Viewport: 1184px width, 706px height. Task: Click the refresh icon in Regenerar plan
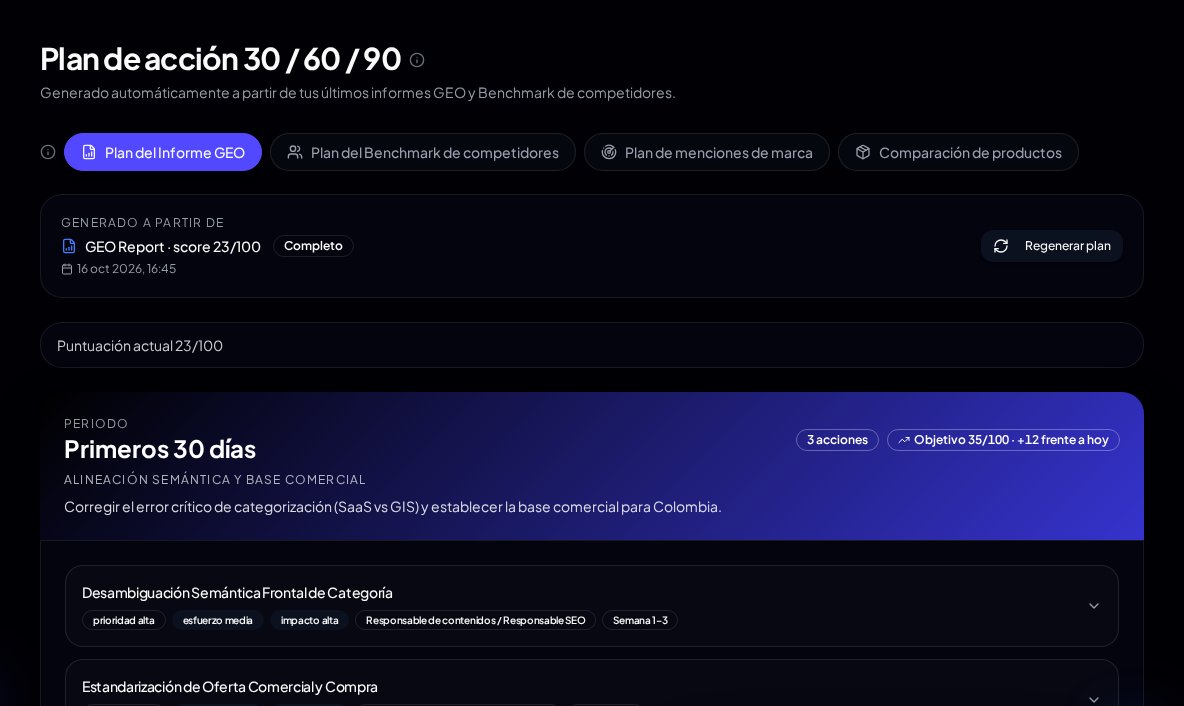tap(1001, 246)
